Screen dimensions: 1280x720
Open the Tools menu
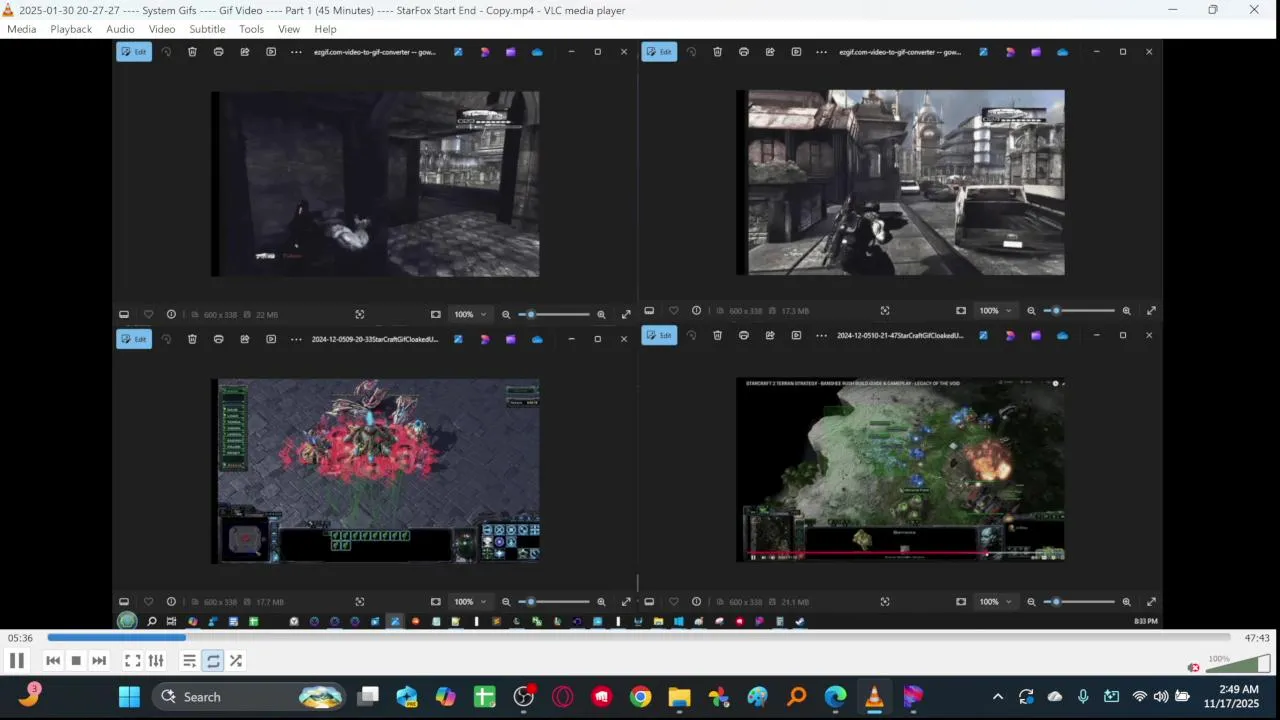click(252, 29)
